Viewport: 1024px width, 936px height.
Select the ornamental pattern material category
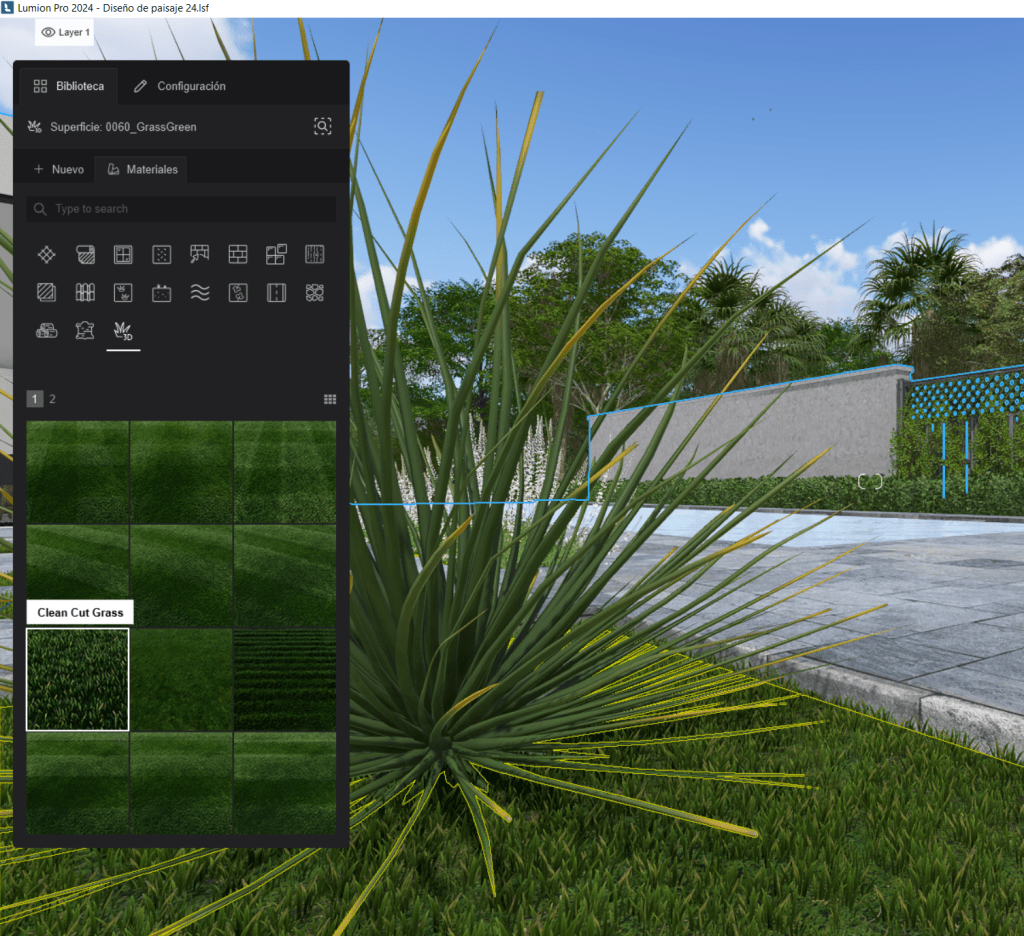click(x=313, y=292)
